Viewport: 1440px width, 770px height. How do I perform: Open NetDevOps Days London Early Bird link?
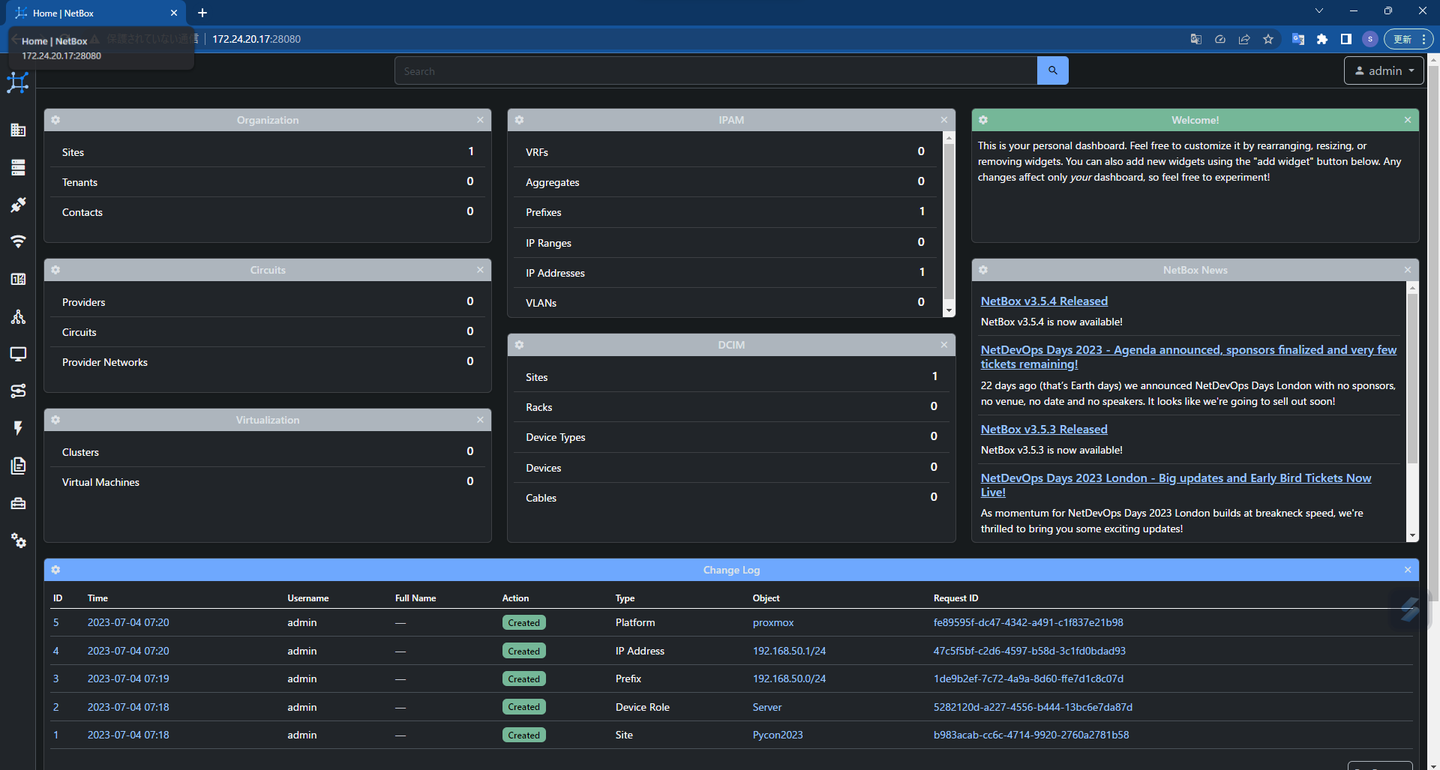(1176, 485)
